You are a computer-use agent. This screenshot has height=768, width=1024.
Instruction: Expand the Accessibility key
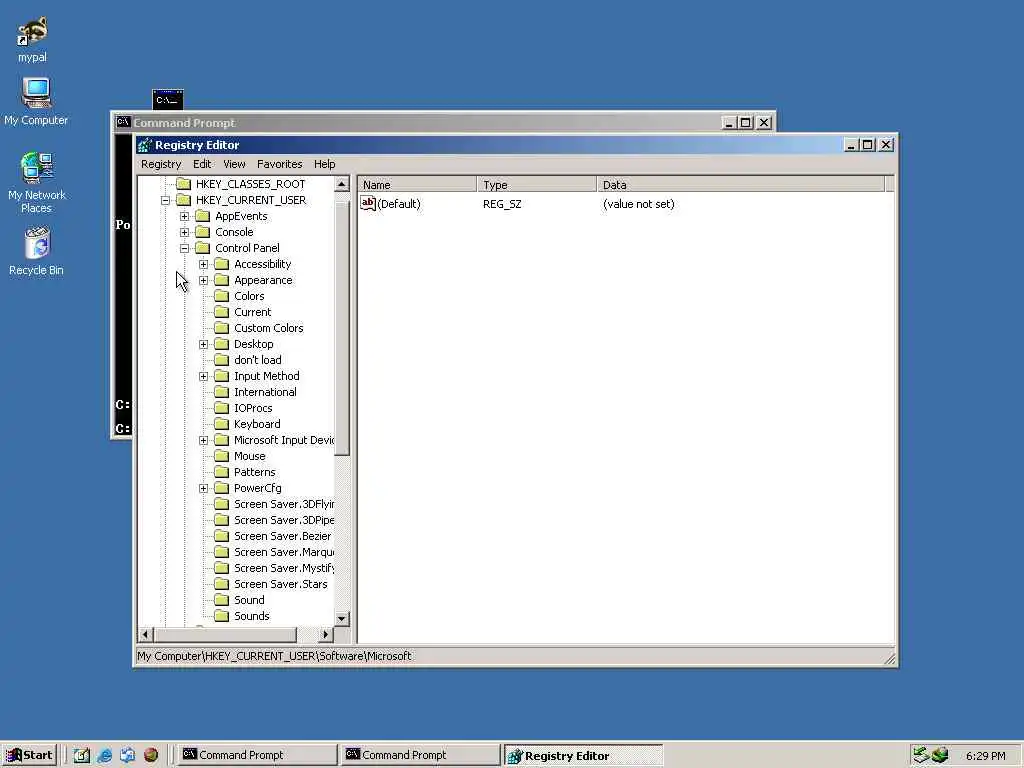point(203,264)
